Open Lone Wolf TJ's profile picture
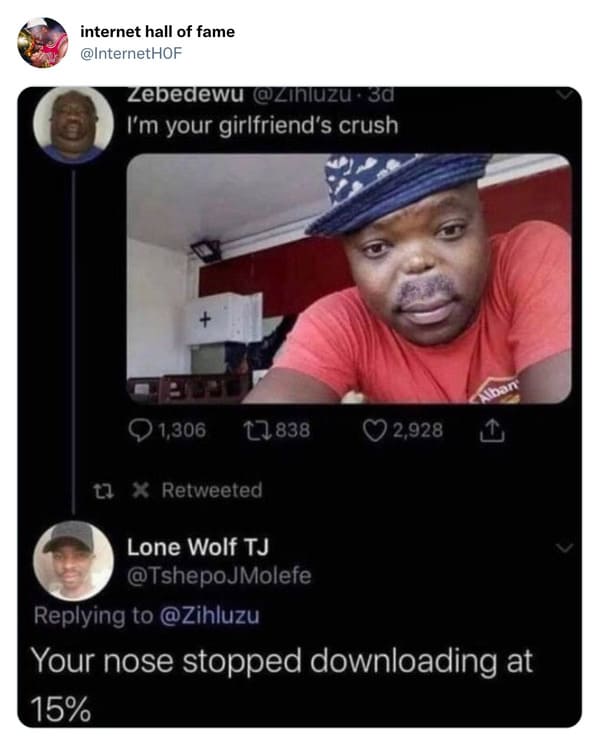Screen dimensions: 599x745 74,561
